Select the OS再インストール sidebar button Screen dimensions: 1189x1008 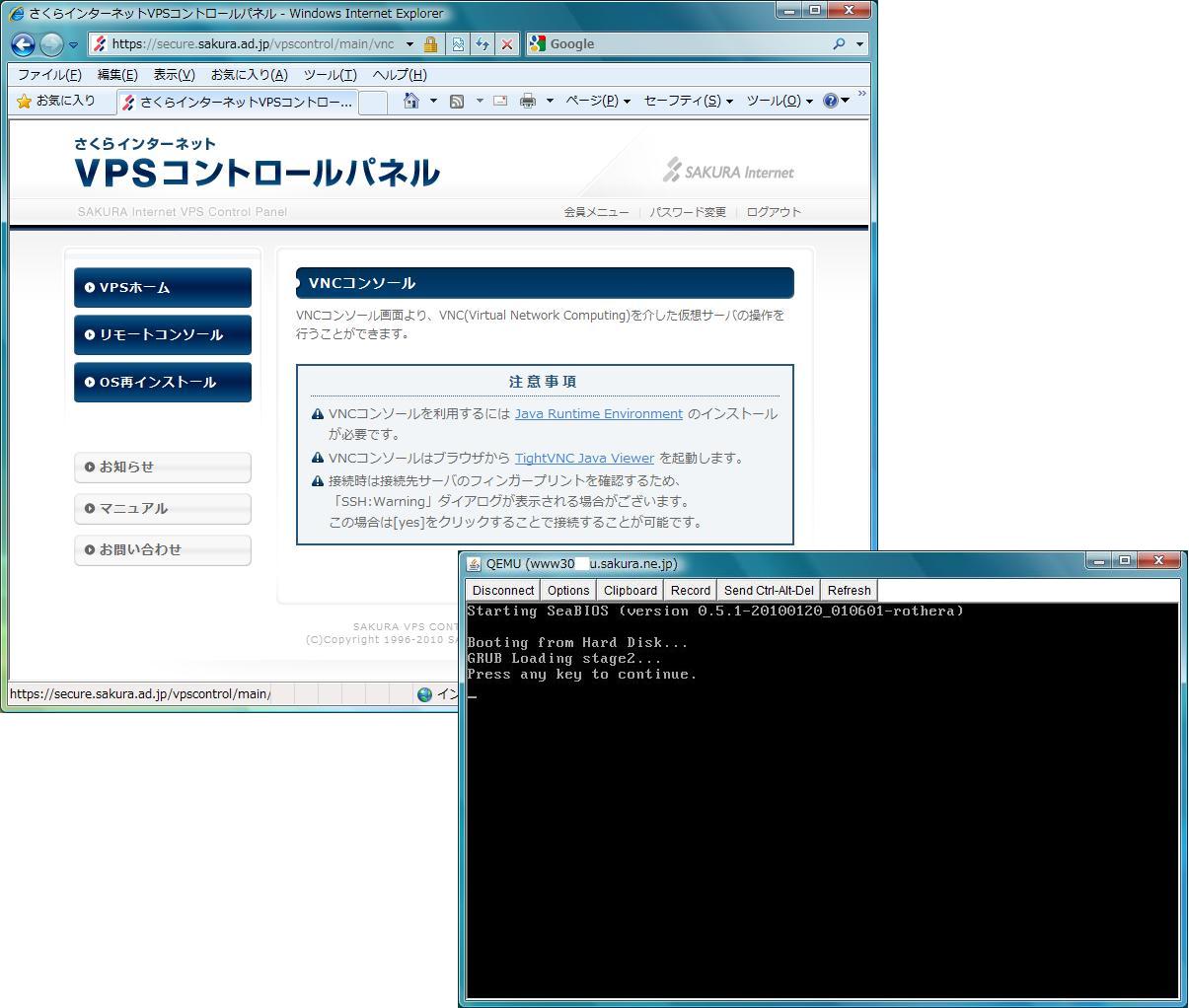pos(163,383)
